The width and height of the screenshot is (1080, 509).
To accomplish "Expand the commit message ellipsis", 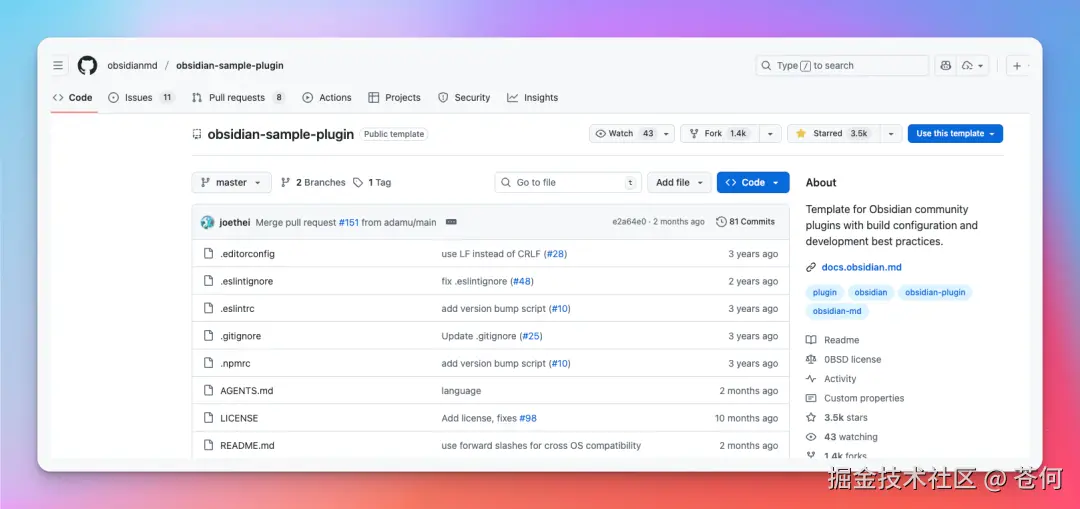I will pos(451,222).
